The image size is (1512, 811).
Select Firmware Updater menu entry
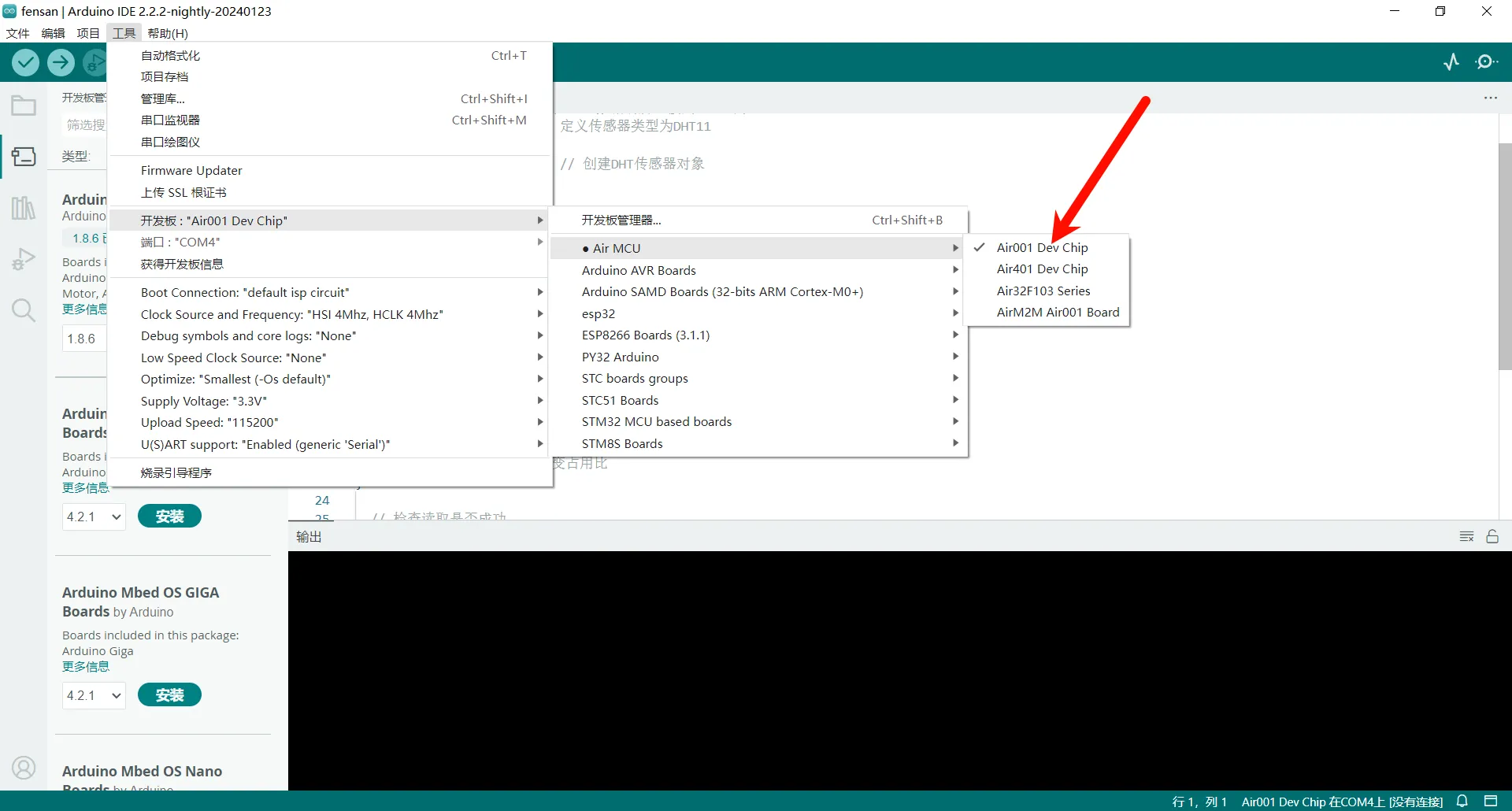click(x=191, y=171)
